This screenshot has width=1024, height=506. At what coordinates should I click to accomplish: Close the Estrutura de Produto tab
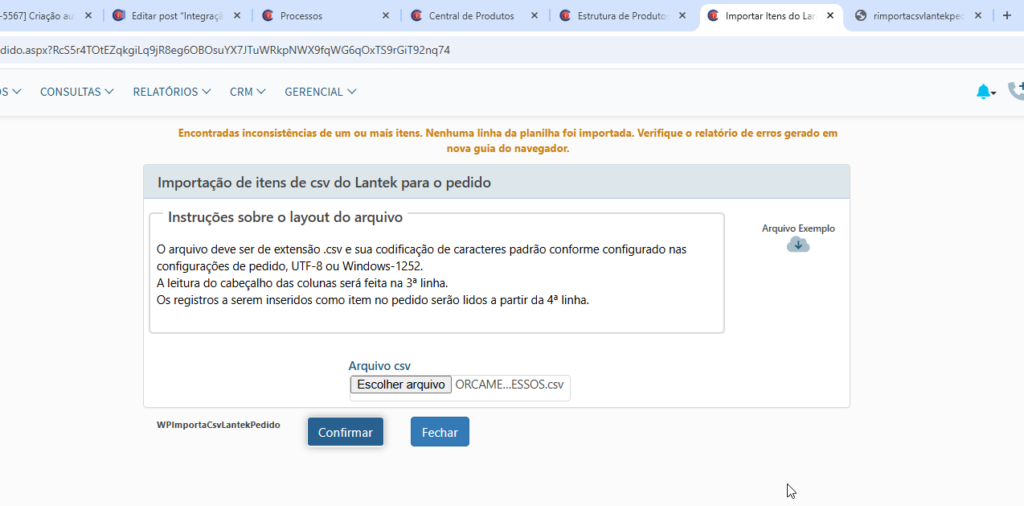click(682, 16)
